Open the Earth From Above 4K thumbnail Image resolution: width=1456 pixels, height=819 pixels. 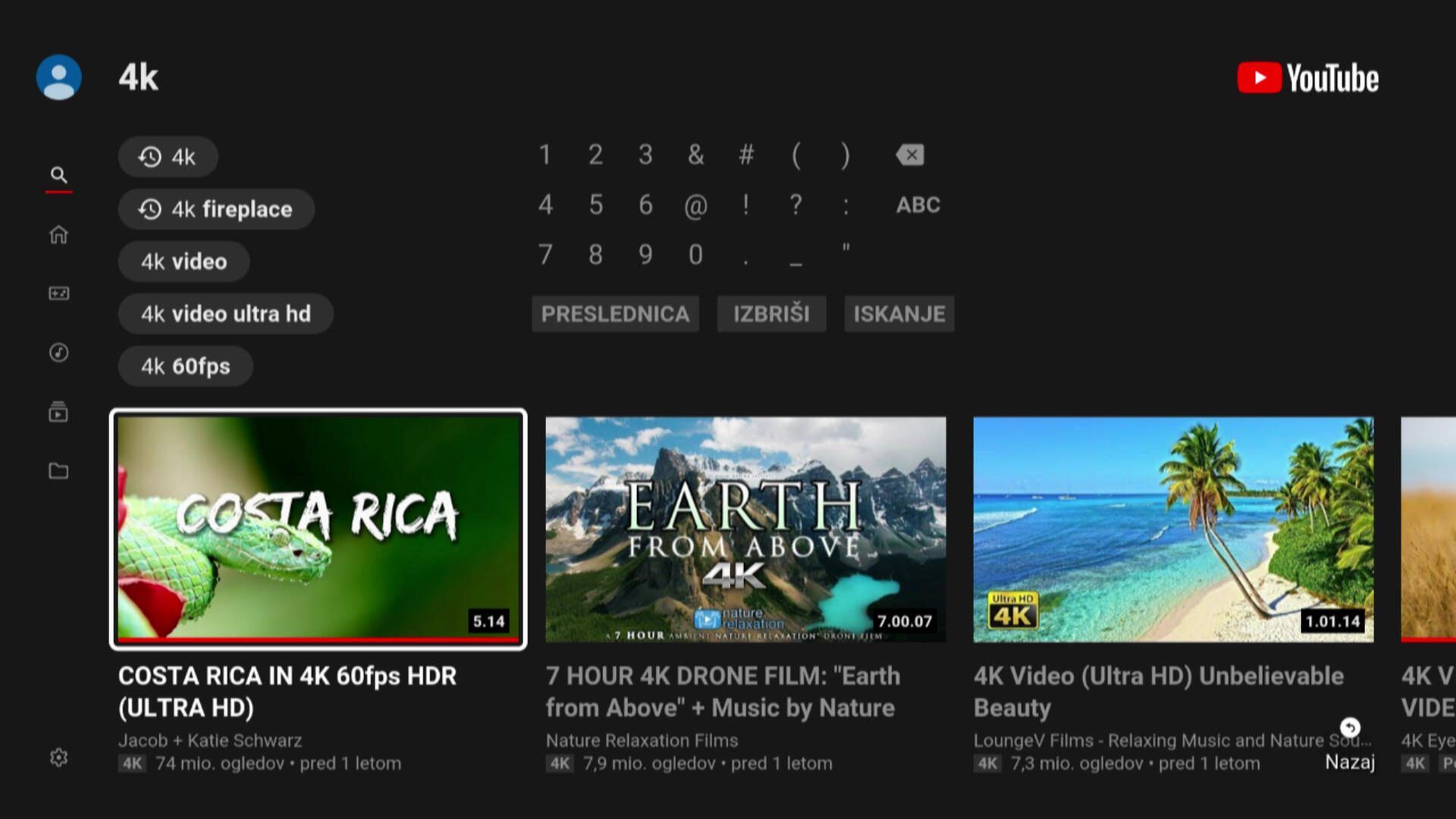pyautogui.click(x=745, y=529)
